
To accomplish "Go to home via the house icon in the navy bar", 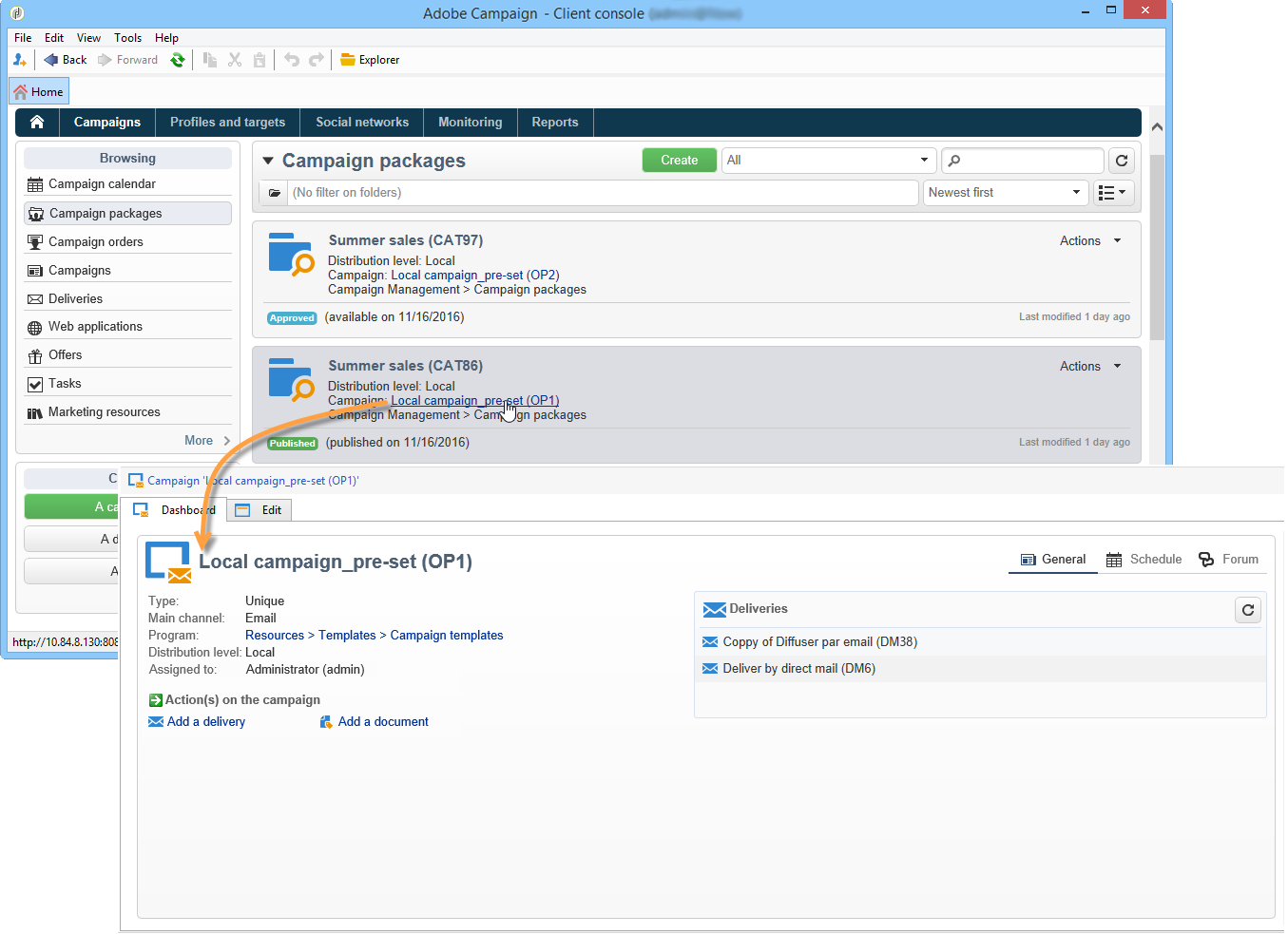I will (x=37, y=122).
